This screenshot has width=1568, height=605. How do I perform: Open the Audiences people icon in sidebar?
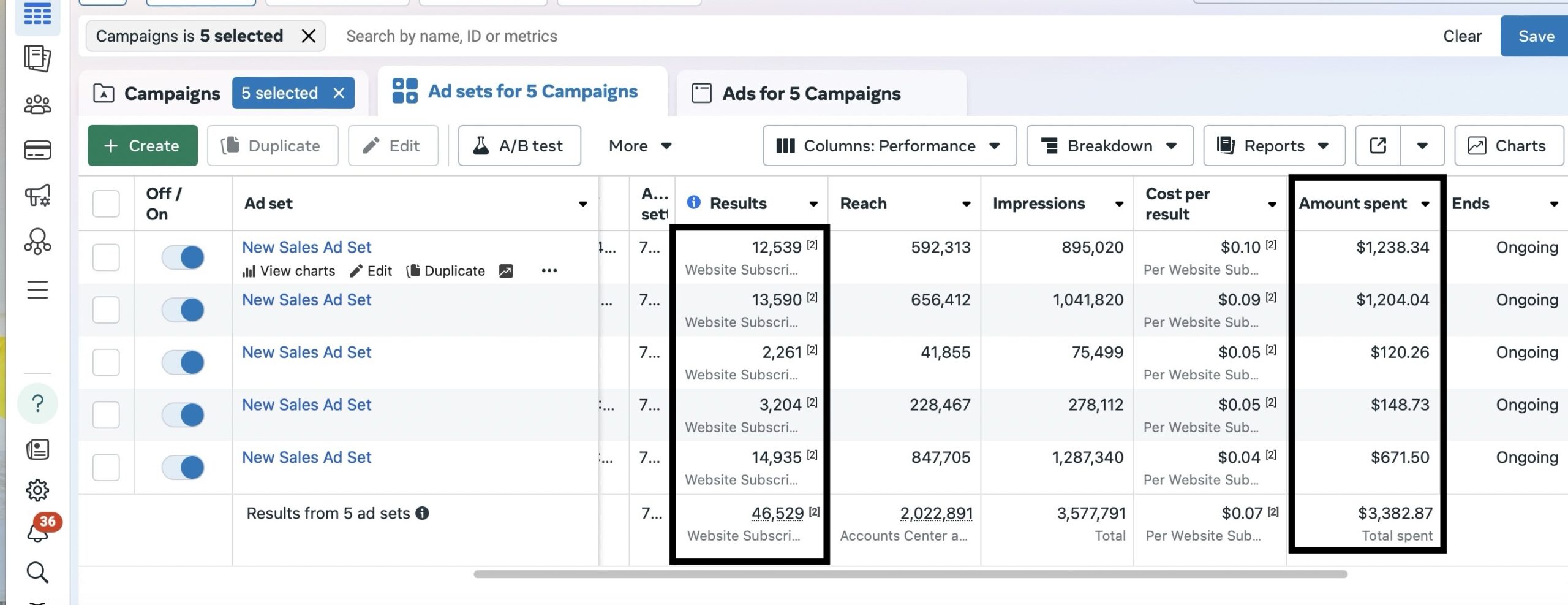coord(37,105)
